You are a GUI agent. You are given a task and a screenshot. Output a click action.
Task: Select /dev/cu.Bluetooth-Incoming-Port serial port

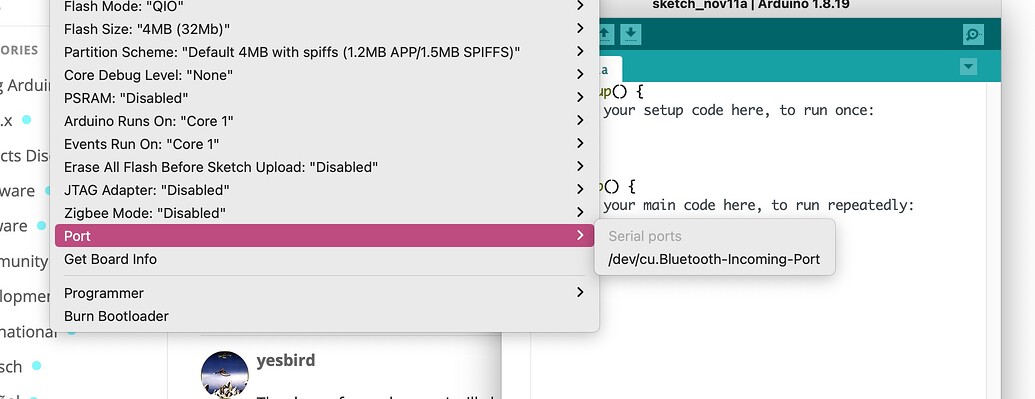tap(714, 260)
